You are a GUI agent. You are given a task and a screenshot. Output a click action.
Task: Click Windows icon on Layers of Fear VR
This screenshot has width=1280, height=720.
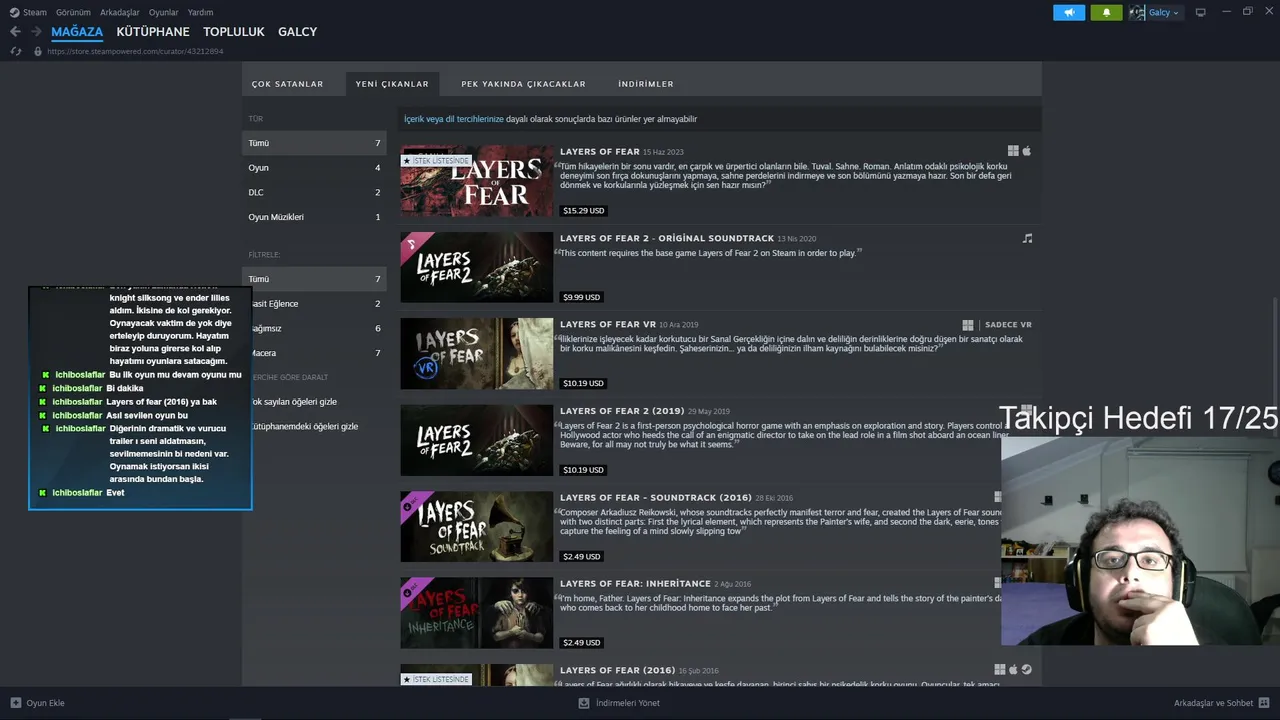click(968, 325)
